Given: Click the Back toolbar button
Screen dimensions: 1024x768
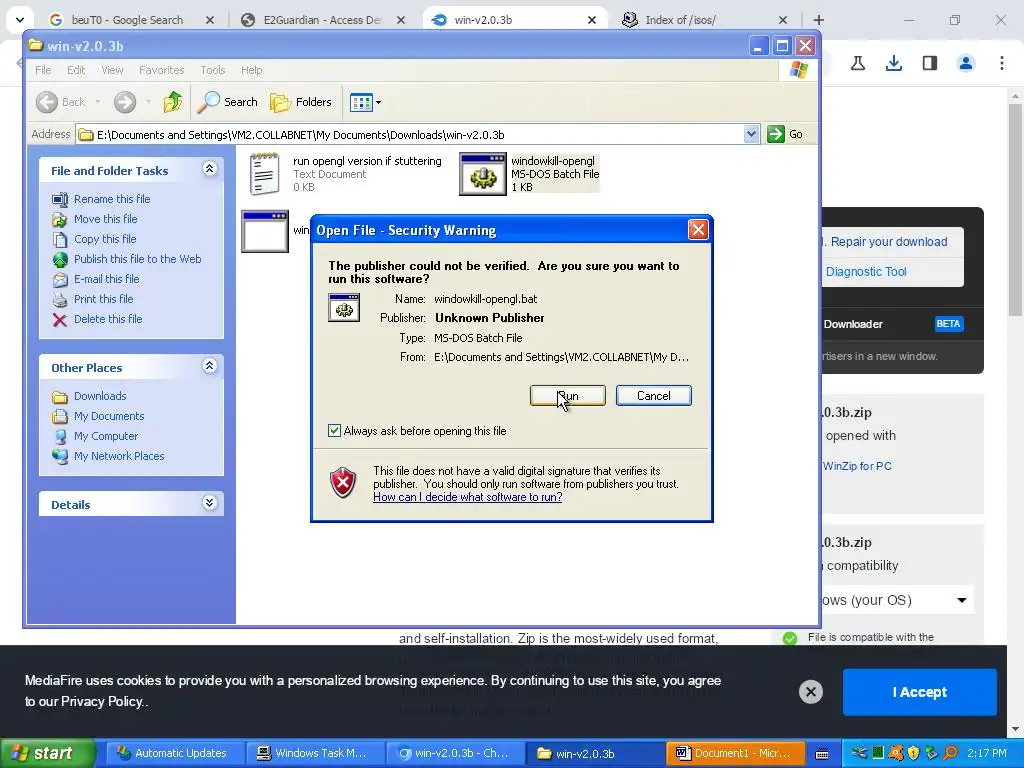Looking at the screenshot, I should (61, 102).
